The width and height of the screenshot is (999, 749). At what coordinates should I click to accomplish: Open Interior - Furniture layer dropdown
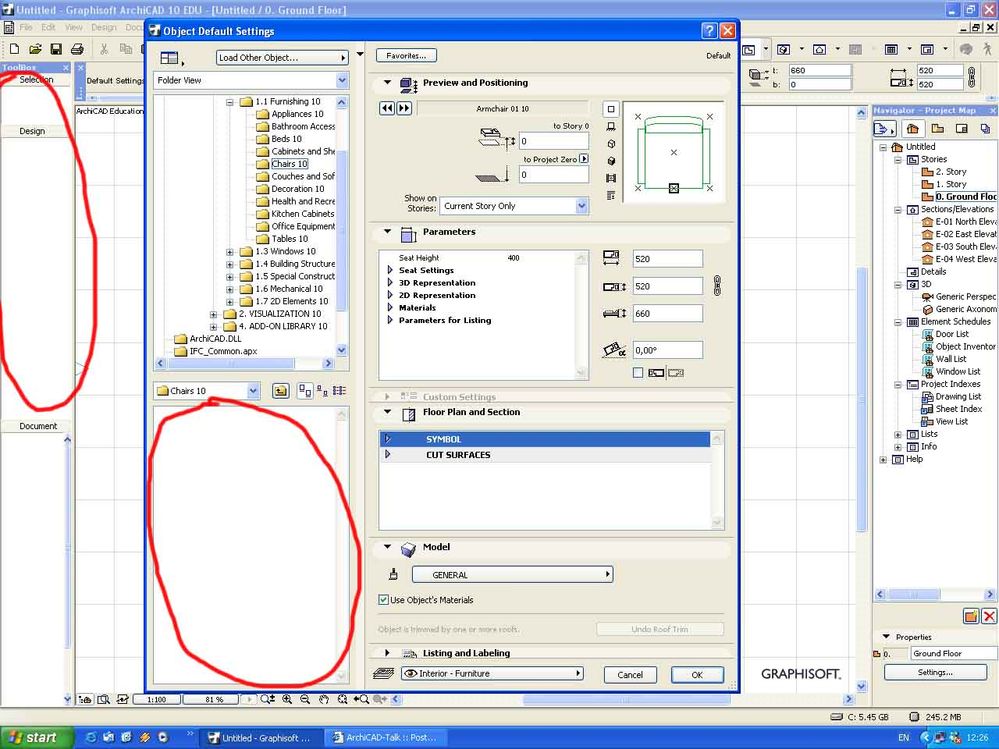pos(492,673)
